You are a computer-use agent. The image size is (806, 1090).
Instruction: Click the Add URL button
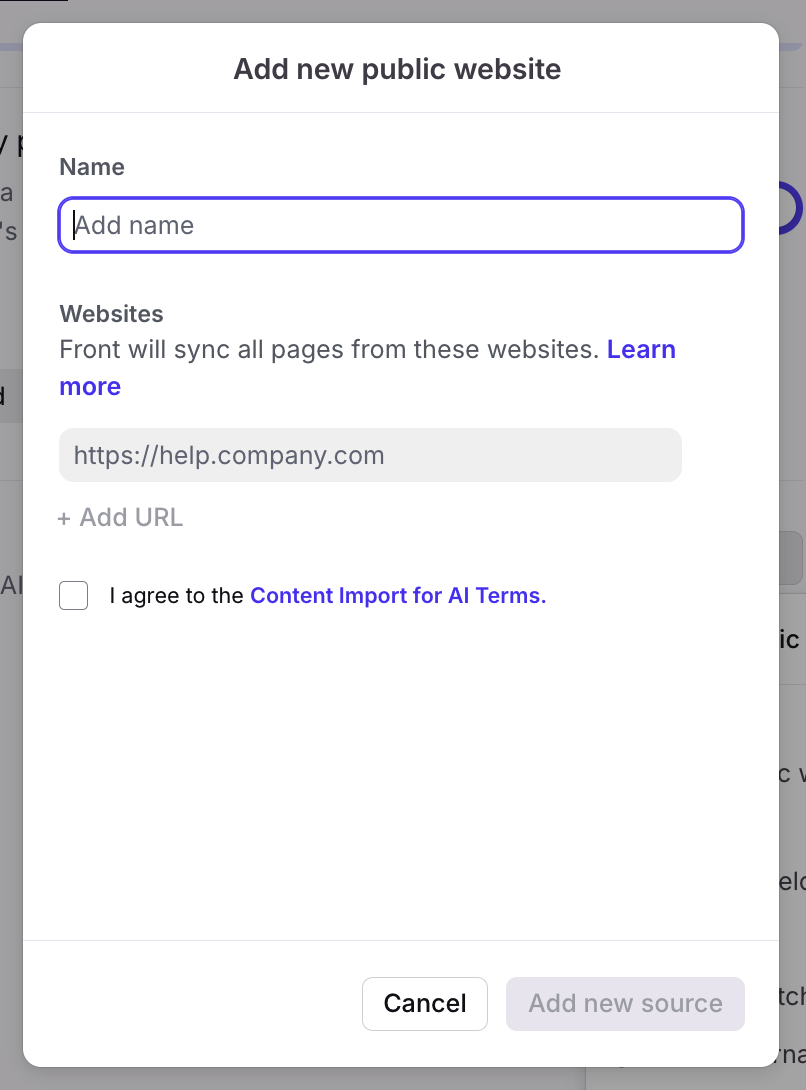(x=130, y=517)
